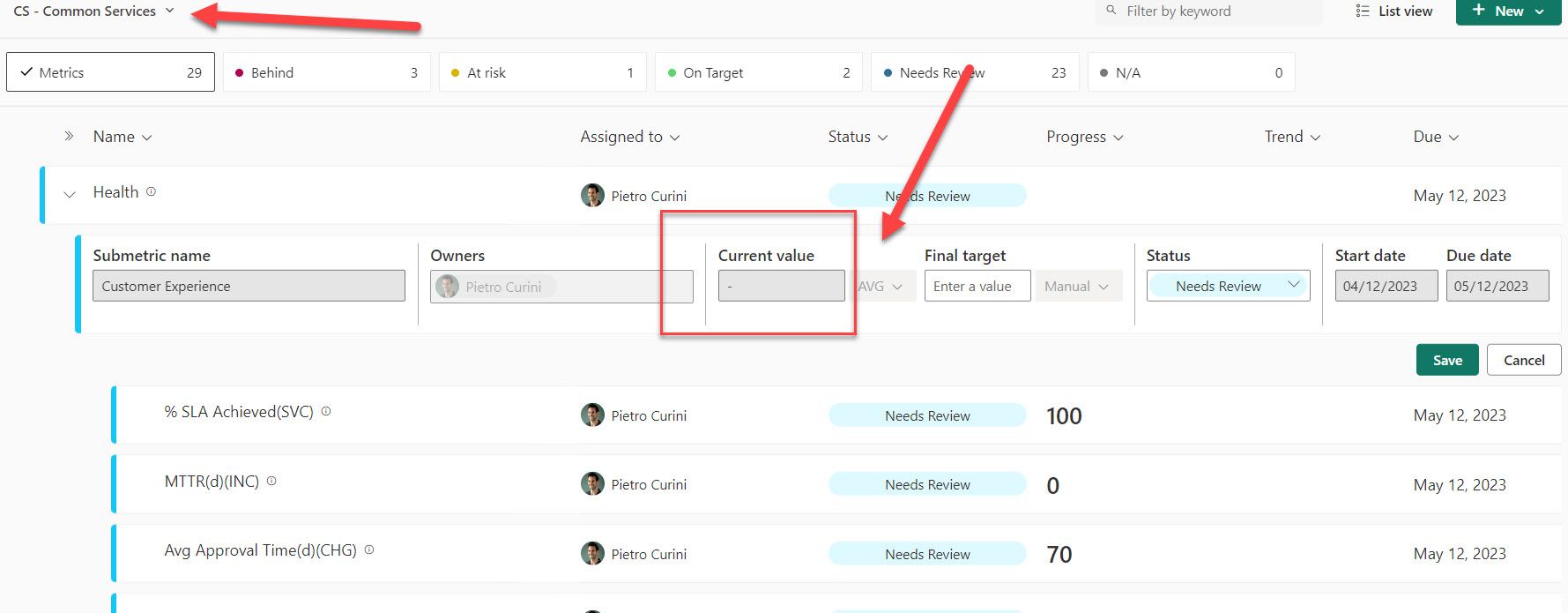Select the Needs Review status filter card
Image resolution: width=1568 pixels, height=613 pixels.
tap(974, 72)
